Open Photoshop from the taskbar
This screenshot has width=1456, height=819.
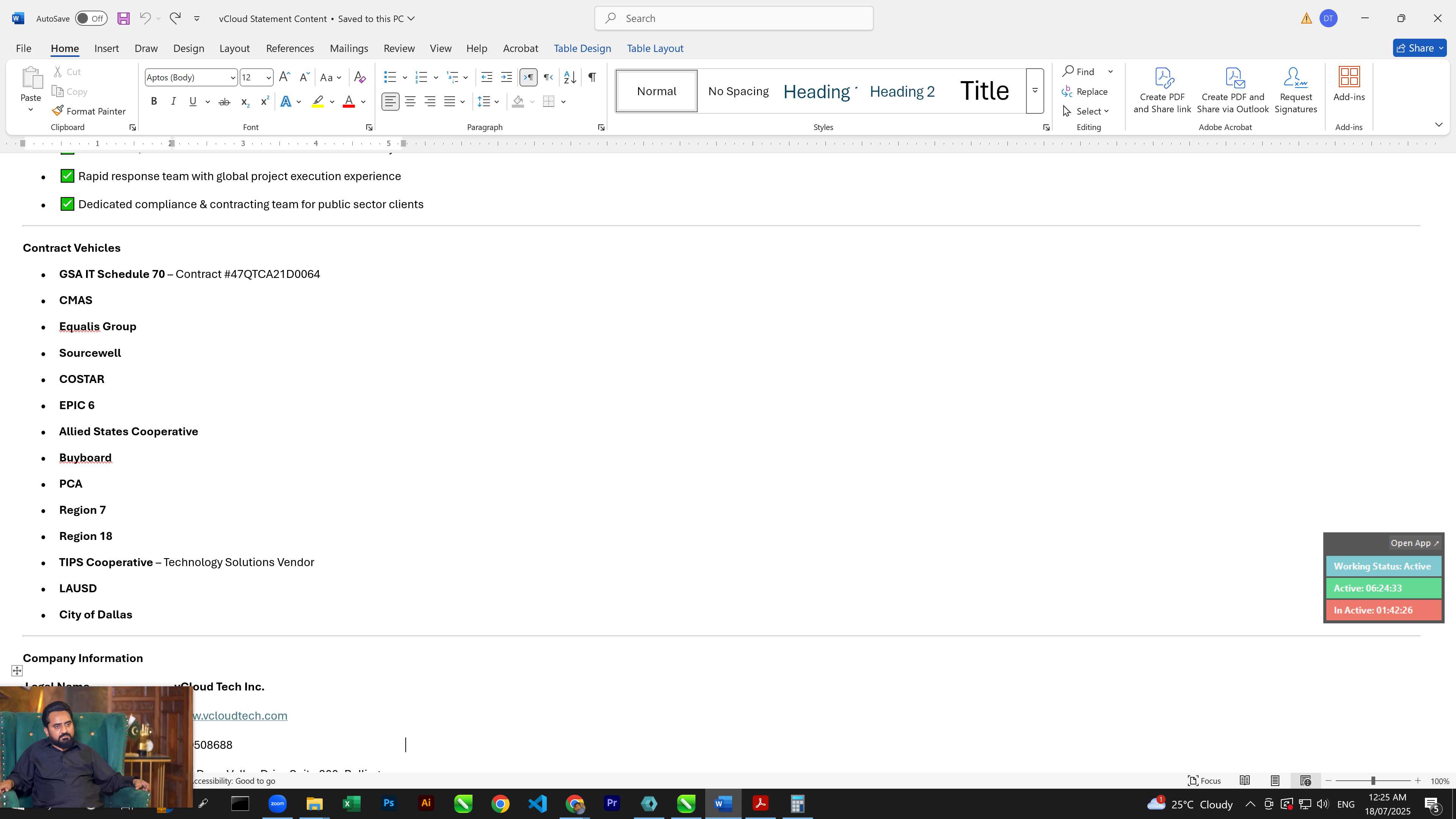389,804
